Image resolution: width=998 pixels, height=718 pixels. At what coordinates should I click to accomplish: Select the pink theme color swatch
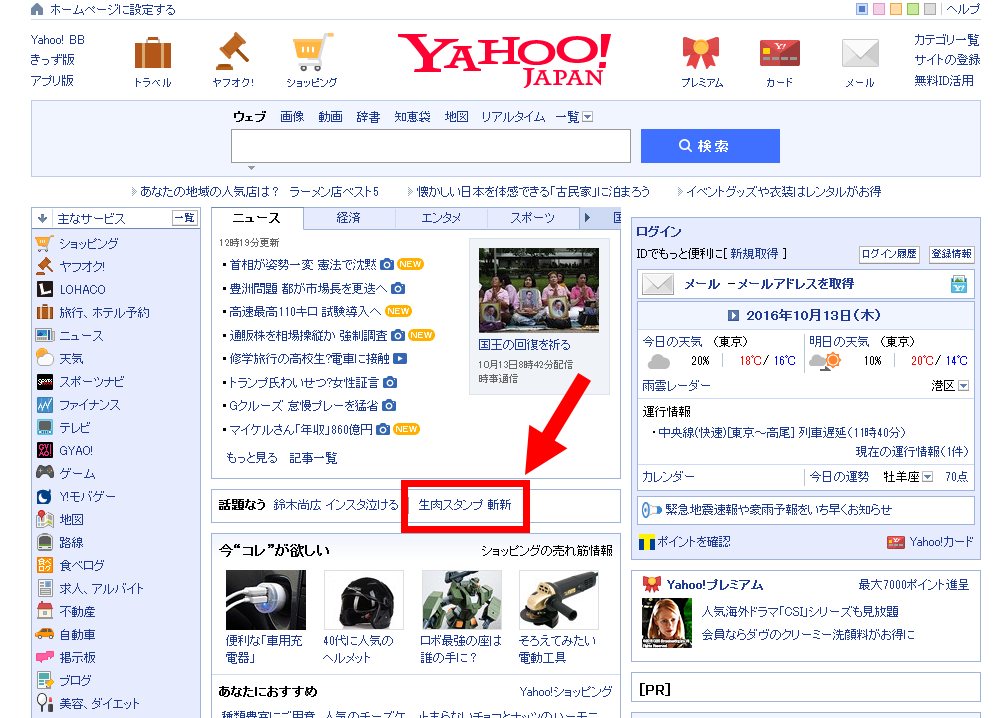click(879, 9)
